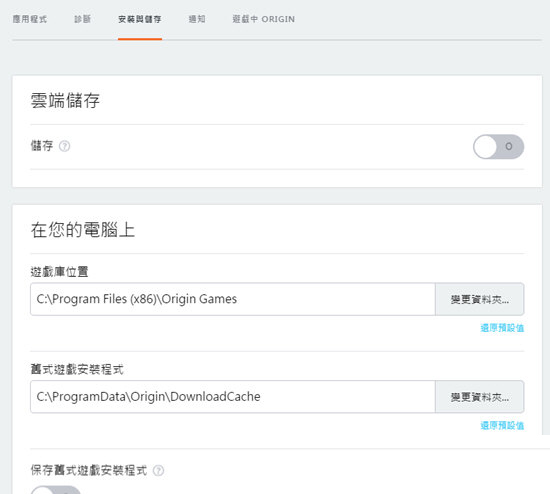Restore default for 舊式遊戲安裝程式 path
Screen dimensions: 550x494
point(502,426)
